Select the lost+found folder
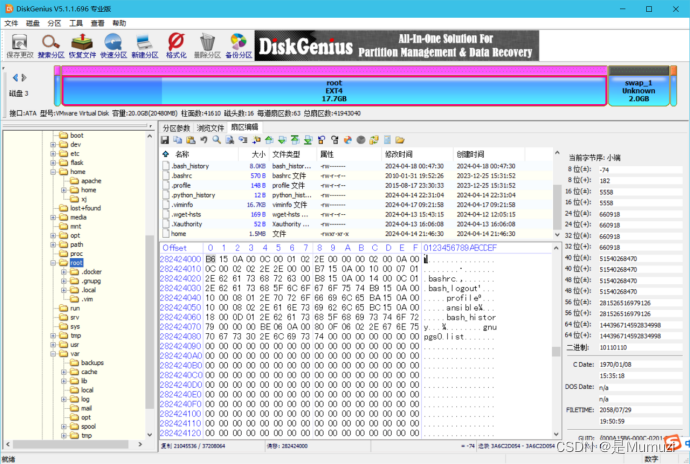The height and width of the screenshot is (464, 690). 85,208
